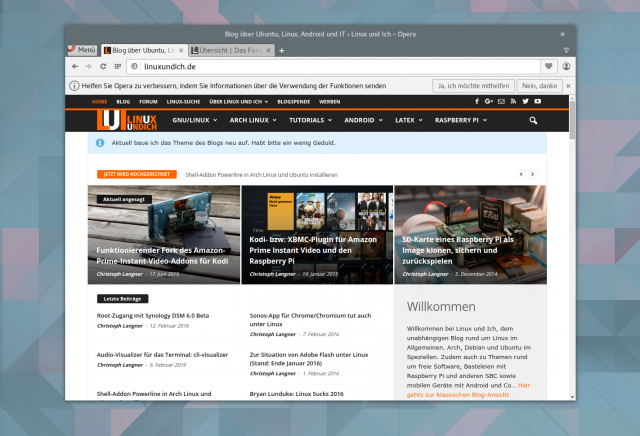Open a new tab with plus button
This screenshot has width=640, height=436.
tap(282, 51)
